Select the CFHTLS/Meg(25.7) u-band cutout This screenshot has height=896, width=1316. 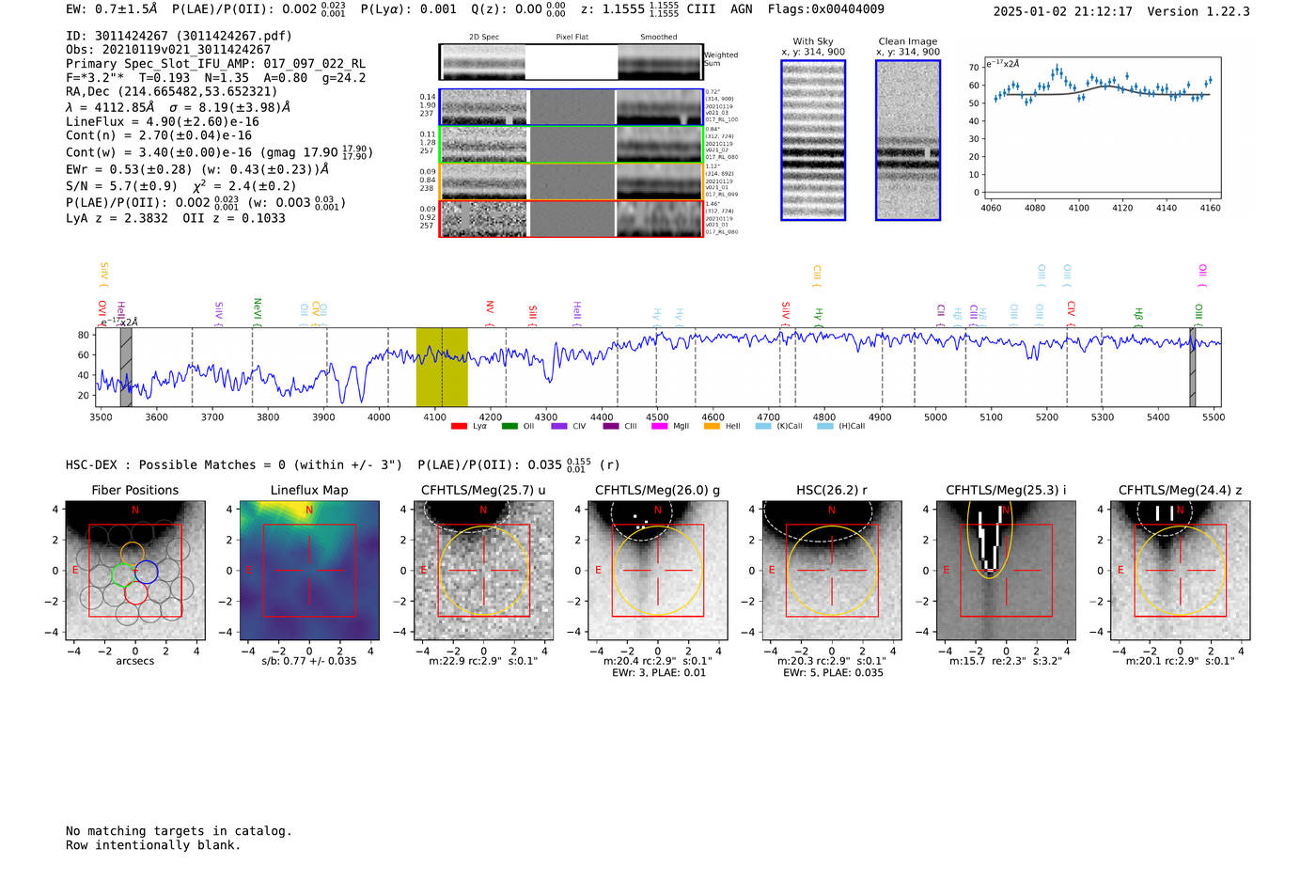(x=483, y=571)
